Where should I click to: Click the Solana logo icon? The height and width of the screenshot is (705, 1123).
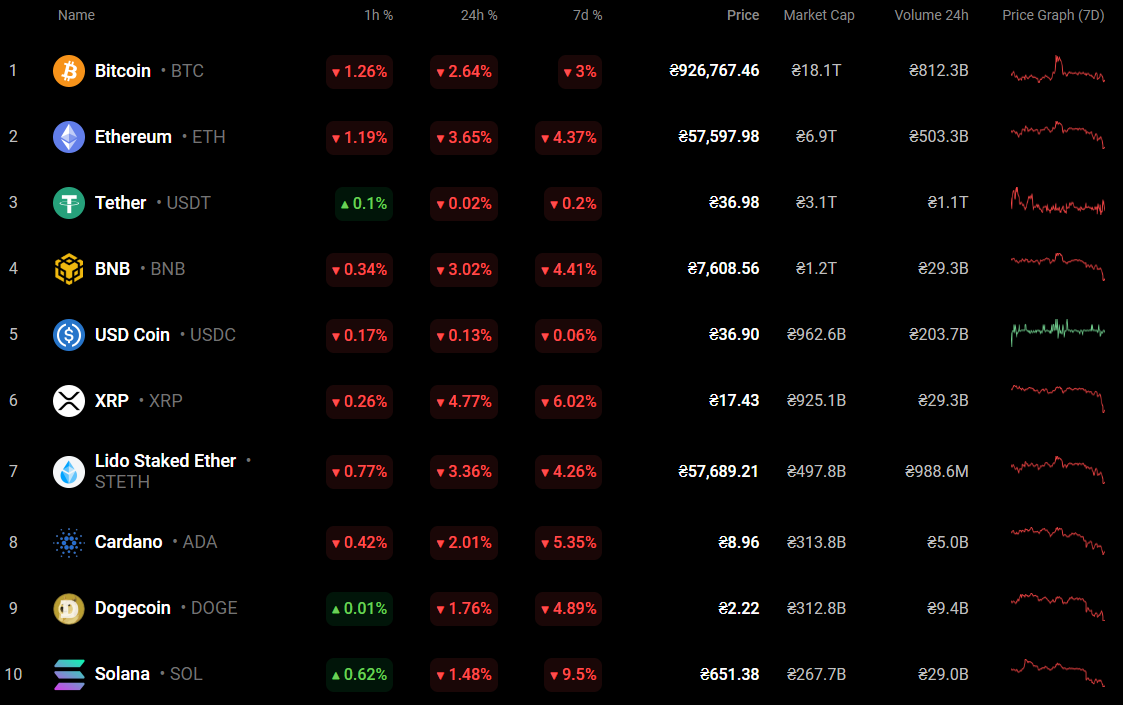pos(69,674)
